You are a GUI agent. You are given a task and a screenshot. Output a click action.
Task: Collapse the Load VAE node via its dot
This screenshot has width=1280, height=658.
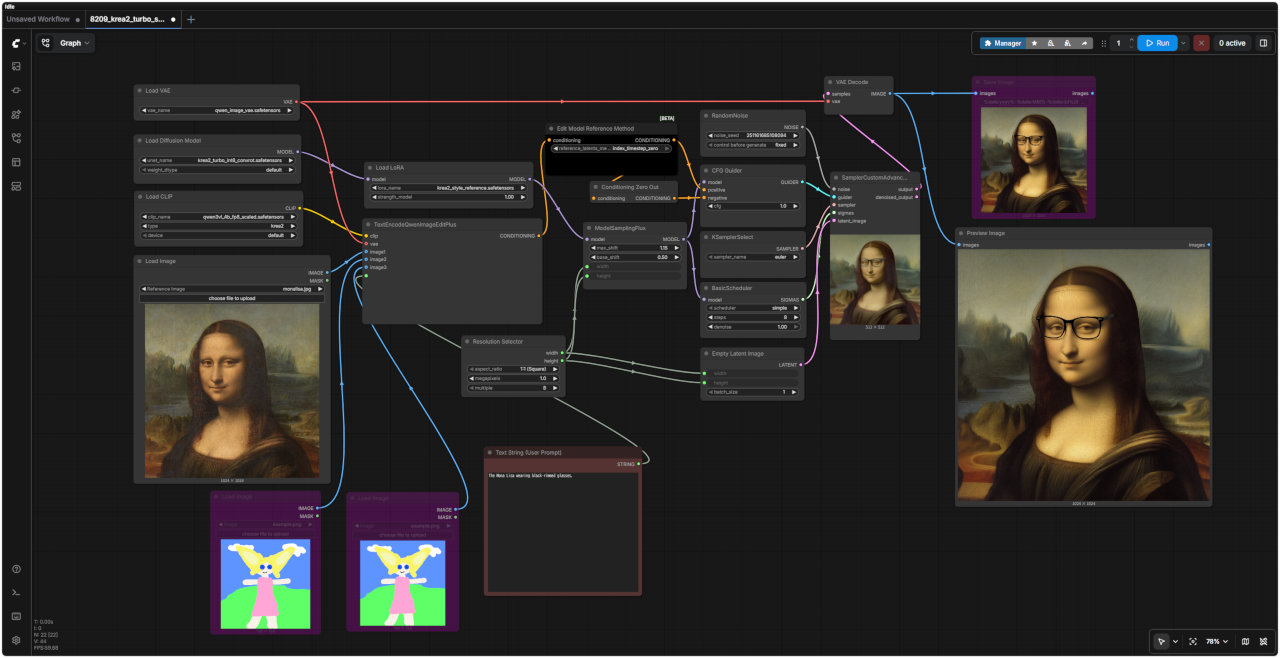pyautogui.click(x=139, y=90)
